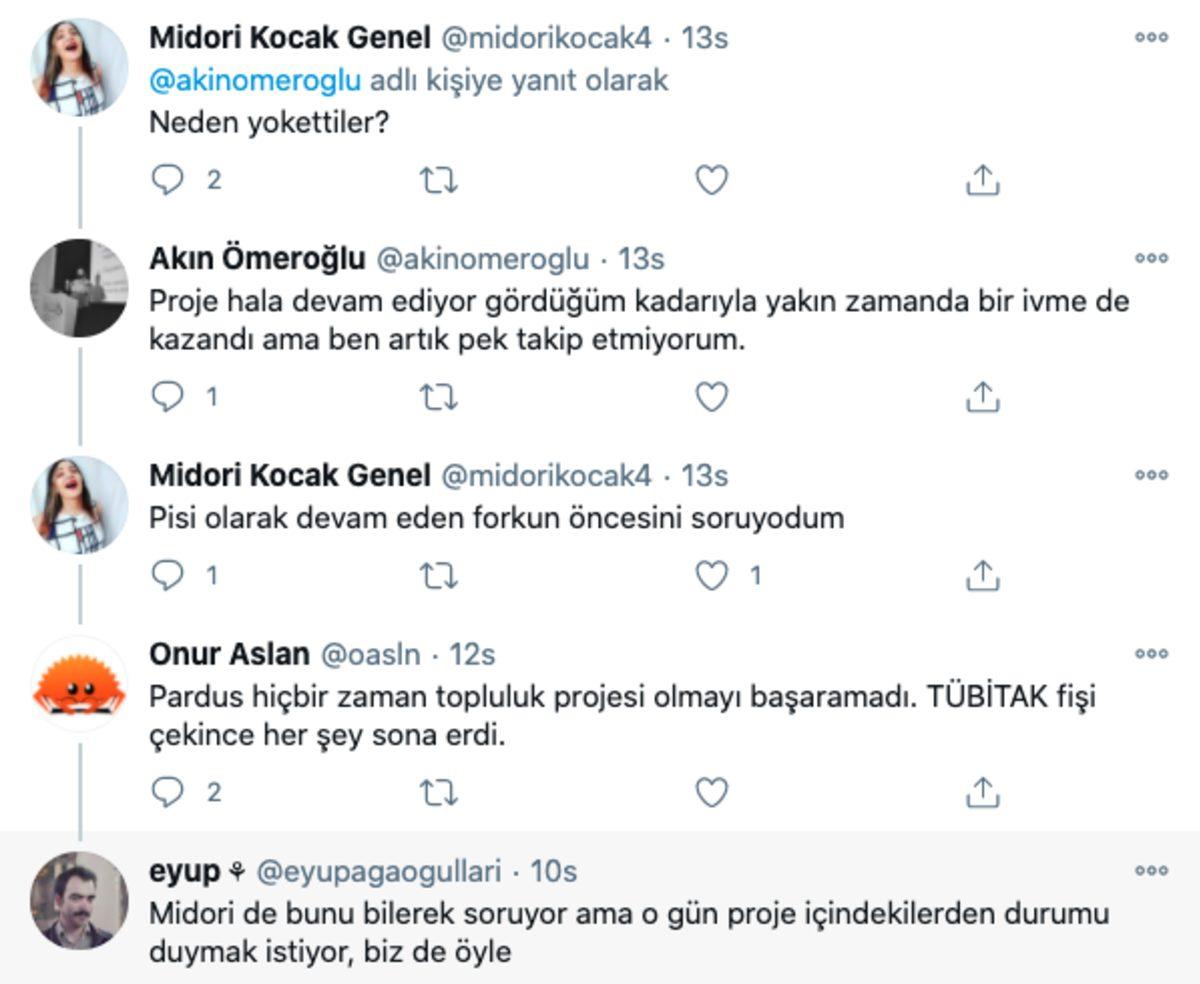This screenshot has height=984, width=1200.
Task: Like the "Pisi olarak devam eden" tweet
Action: click(712, 575)
